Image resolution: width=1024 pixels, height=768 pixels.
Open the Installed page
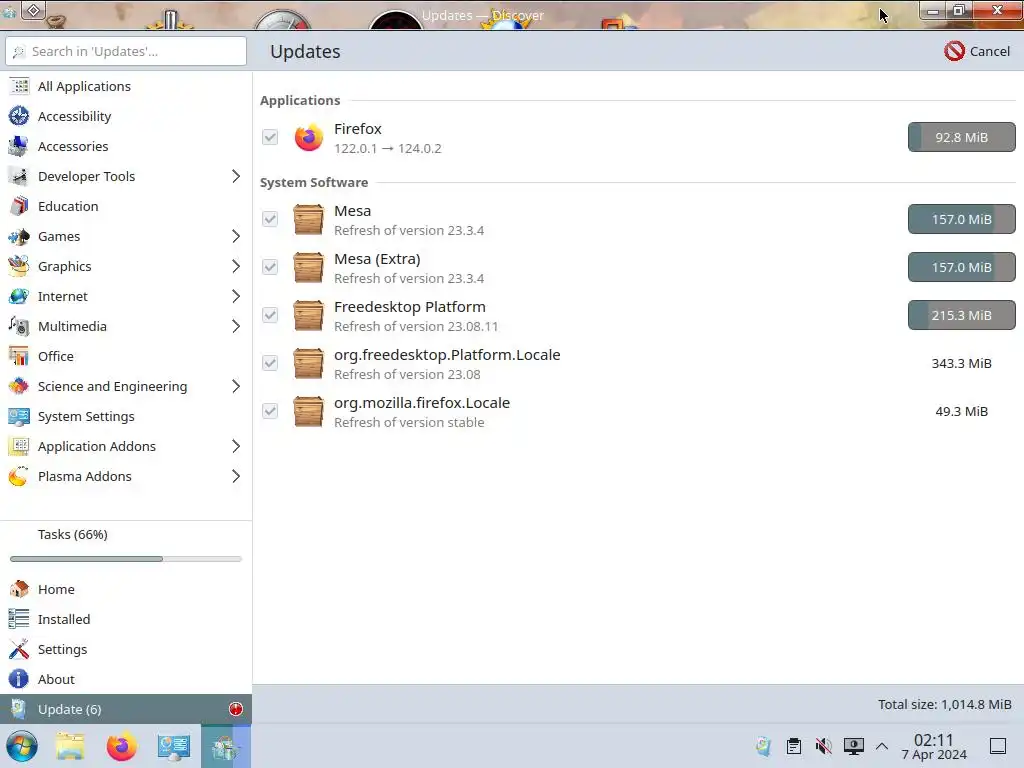(126, 619)
